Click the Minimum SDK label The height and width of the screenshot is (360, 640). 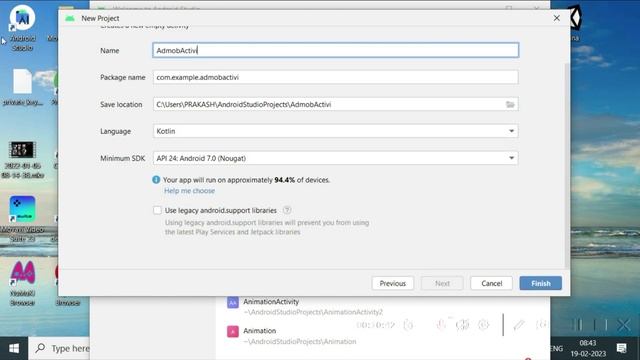pyautogui.click(x=122, y=158)
